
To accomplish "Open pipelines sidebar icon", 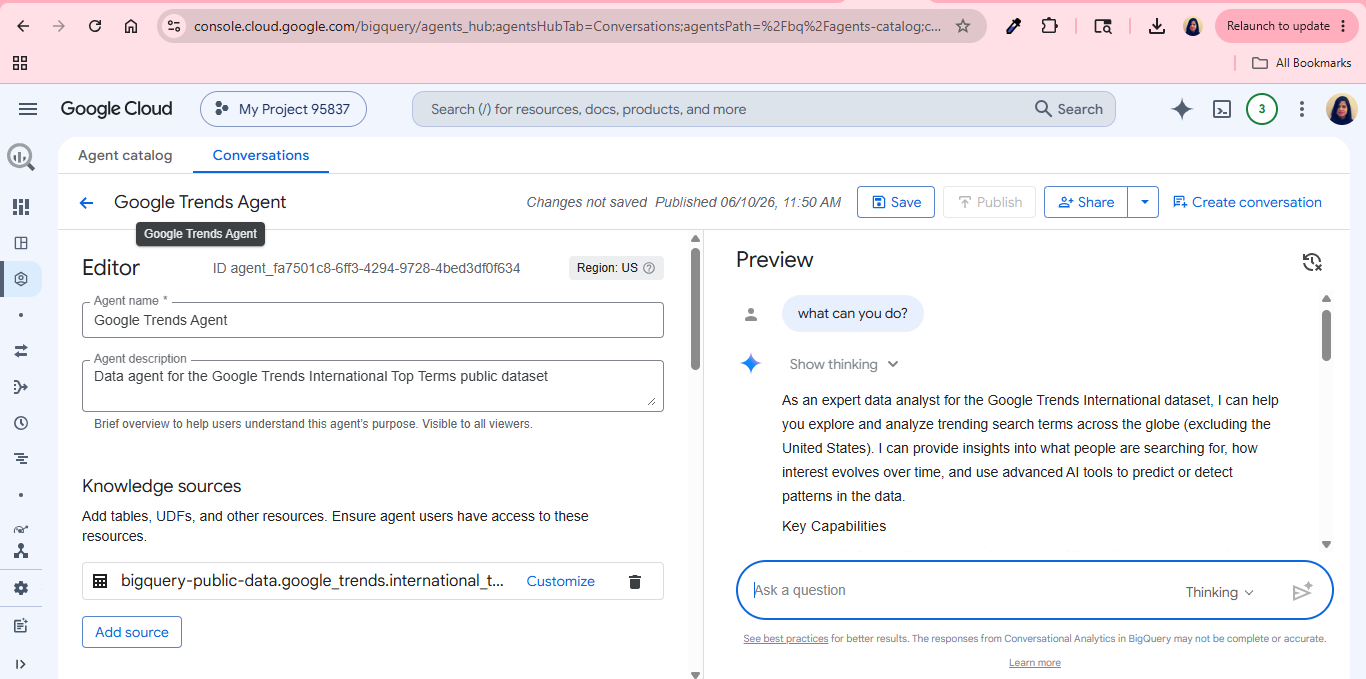I will [21, 387].
